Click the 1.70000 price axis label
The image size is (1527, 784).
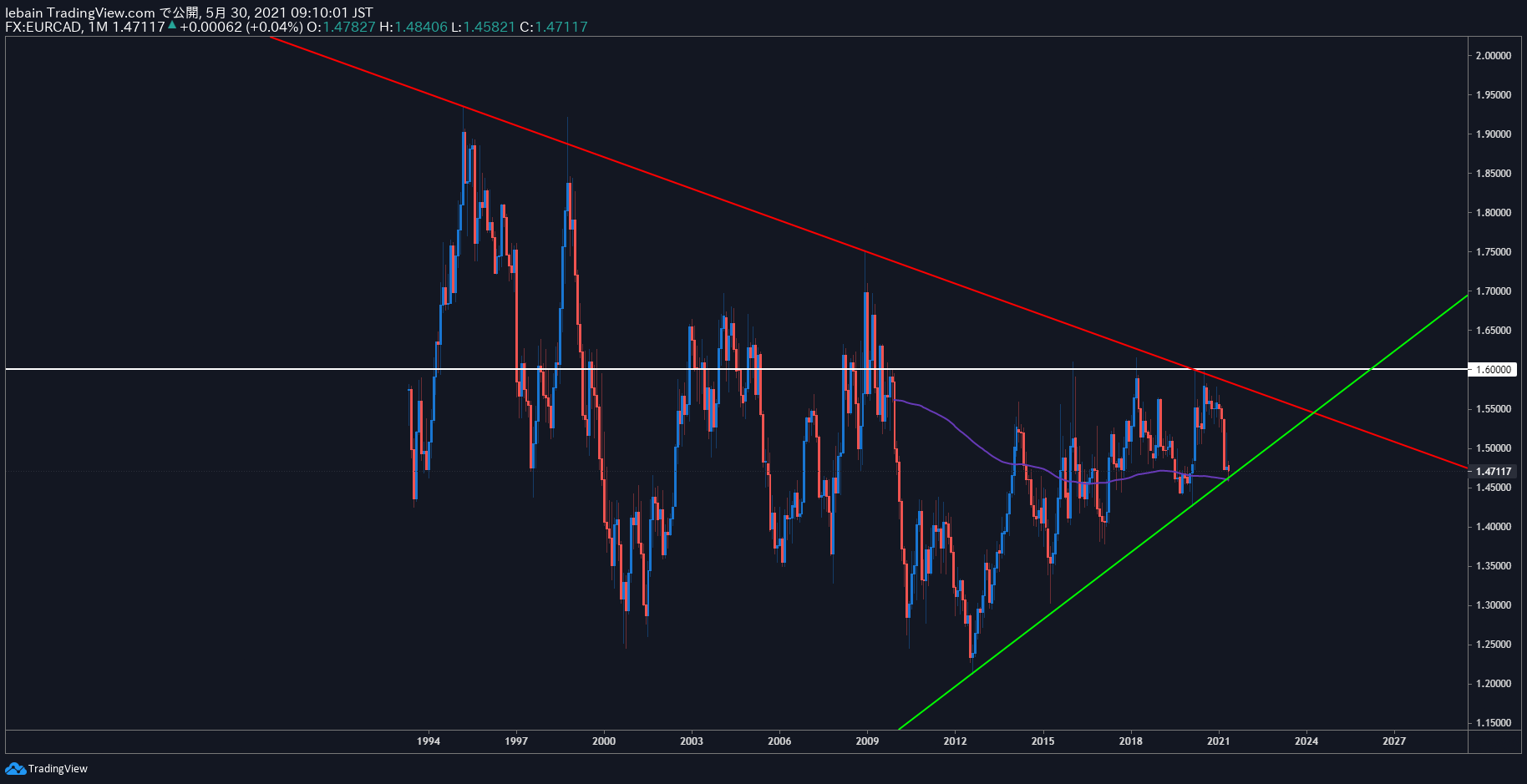1494,291
